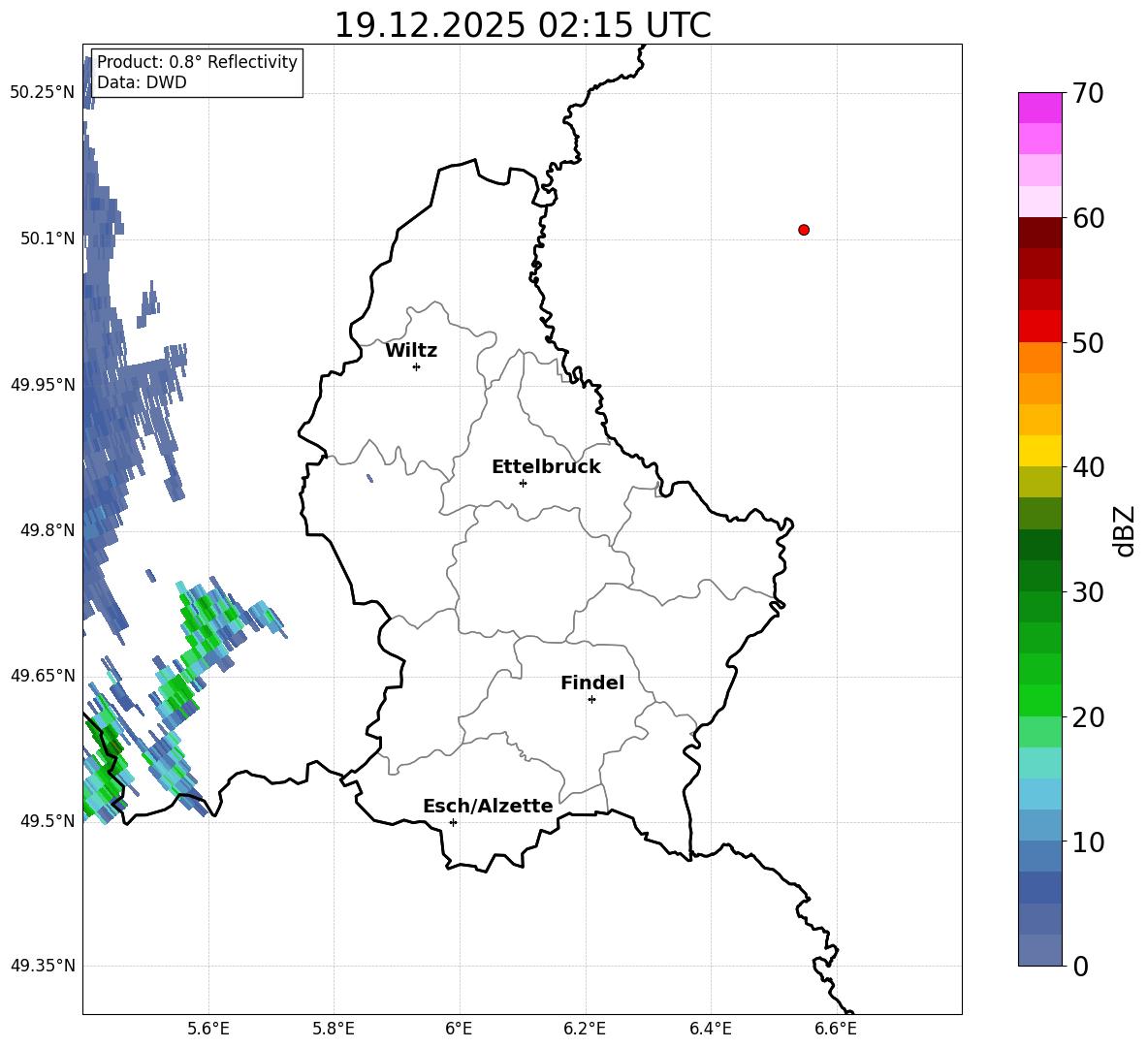The image size is (1148, 1048).
Task: Select the Findel city label
Action: click(592, 683)
